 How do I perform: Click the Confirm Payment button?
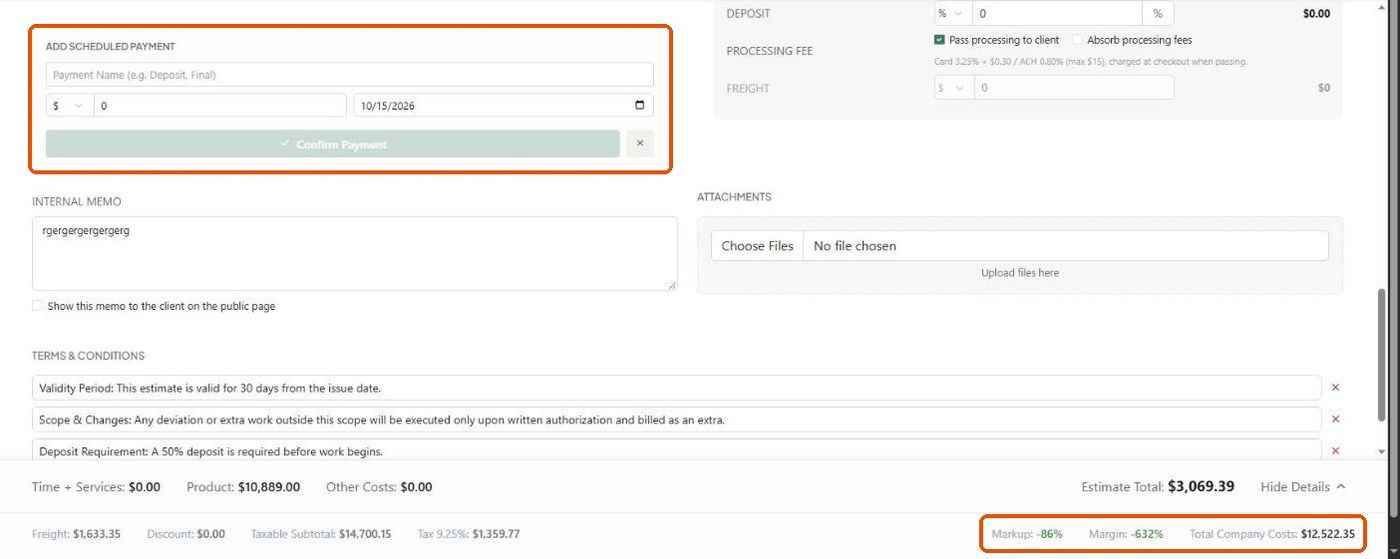[x=333, y=144]
